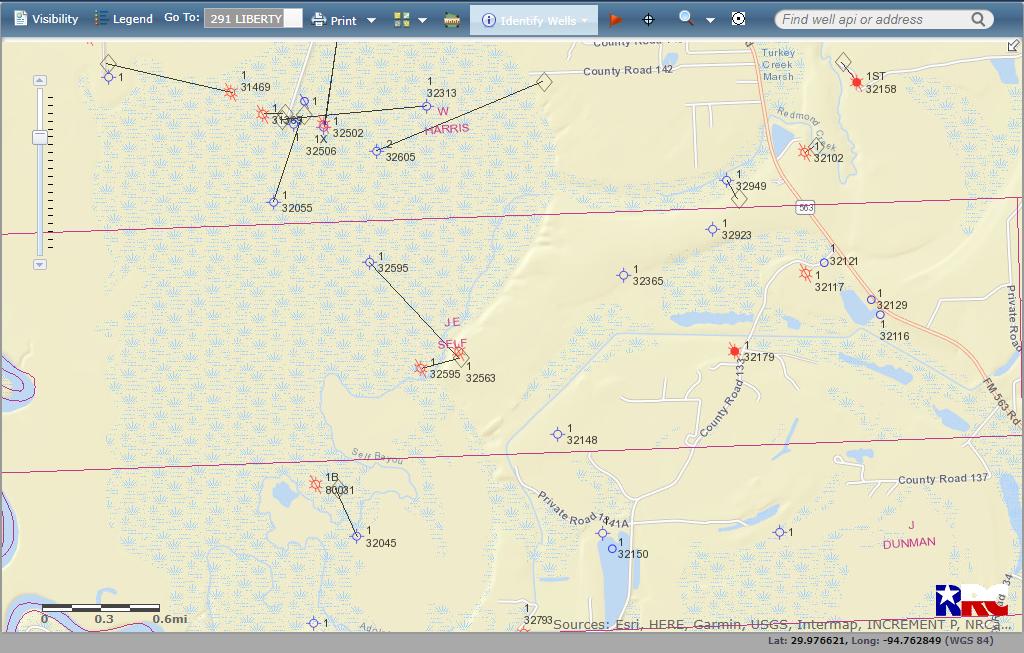Viewport: 1024px width, 653px height.
Task: Click the red well symbol 32117
Action: (x=805, y=273)
